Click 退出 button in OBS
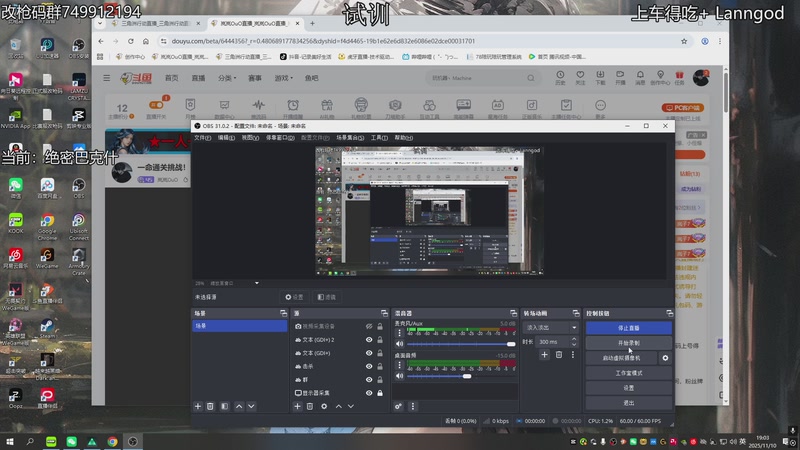Viewport: 800px width, 450px height. tap(629, 403)
